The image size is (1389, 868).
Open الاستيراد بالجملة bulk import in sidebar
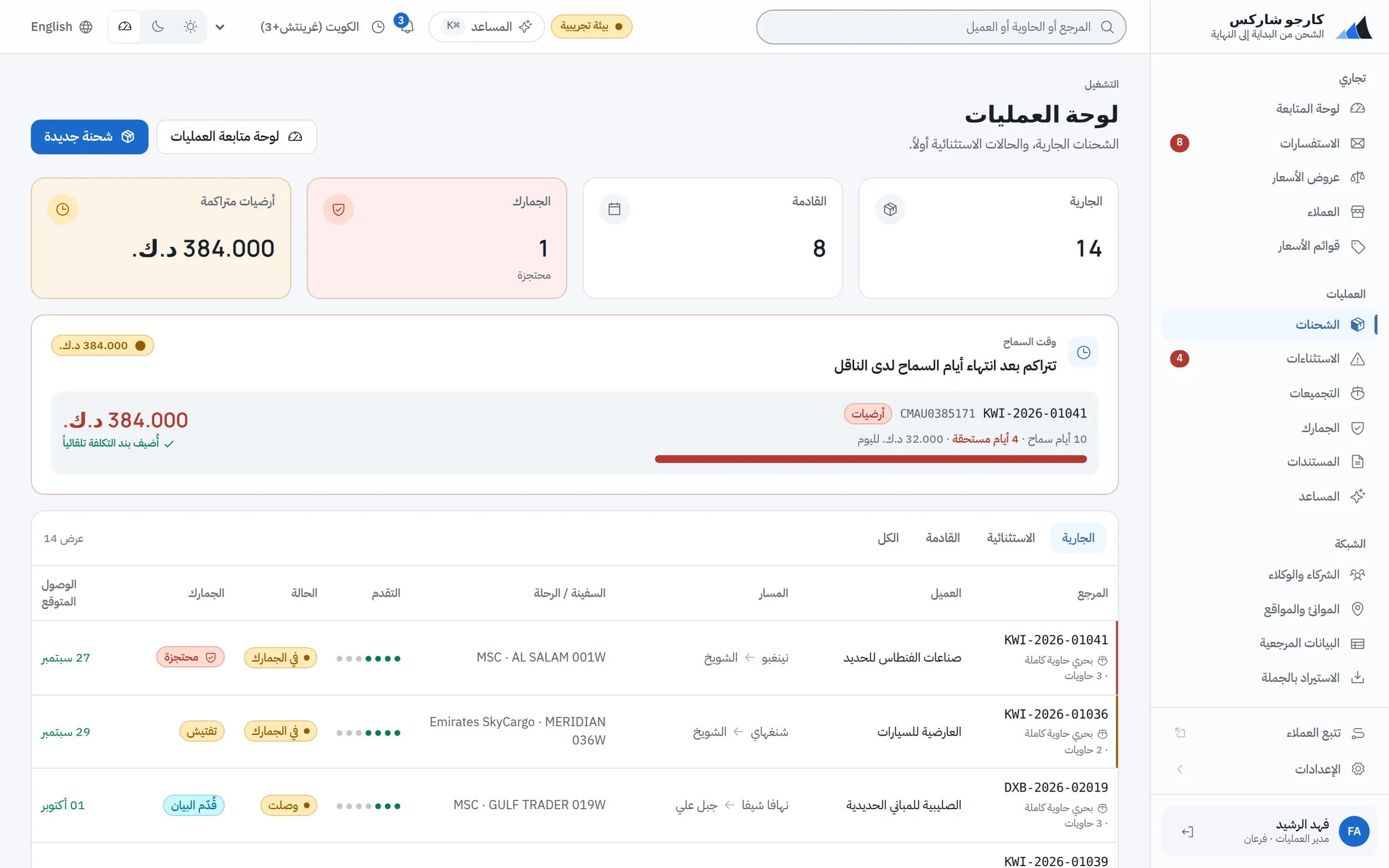coord(1269,677)
